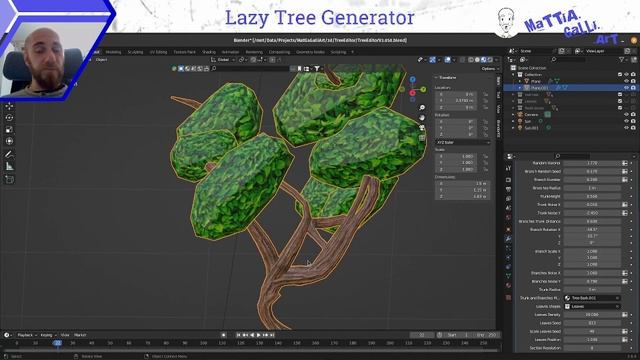Open the Scene properties tab icon

[509, 208]
